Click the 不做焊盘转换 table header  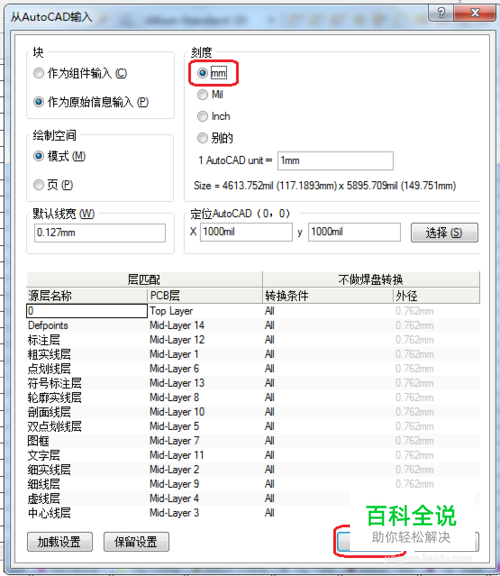(x=371, y=280)
